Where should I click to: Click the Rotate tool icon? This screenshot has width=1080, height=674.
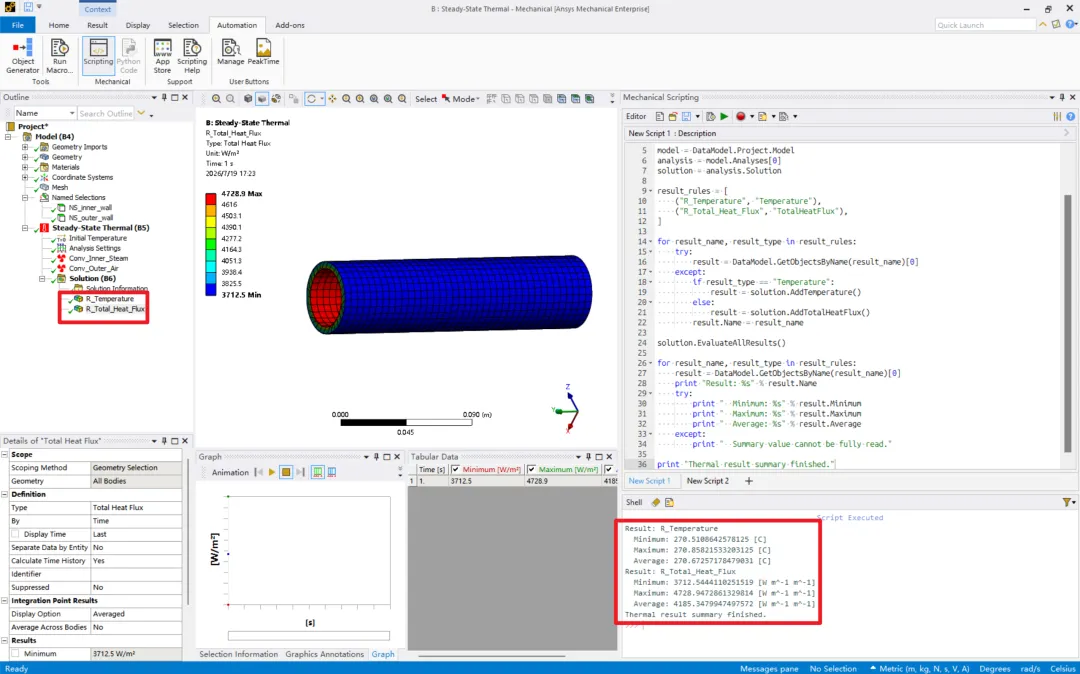coord(311,99)
